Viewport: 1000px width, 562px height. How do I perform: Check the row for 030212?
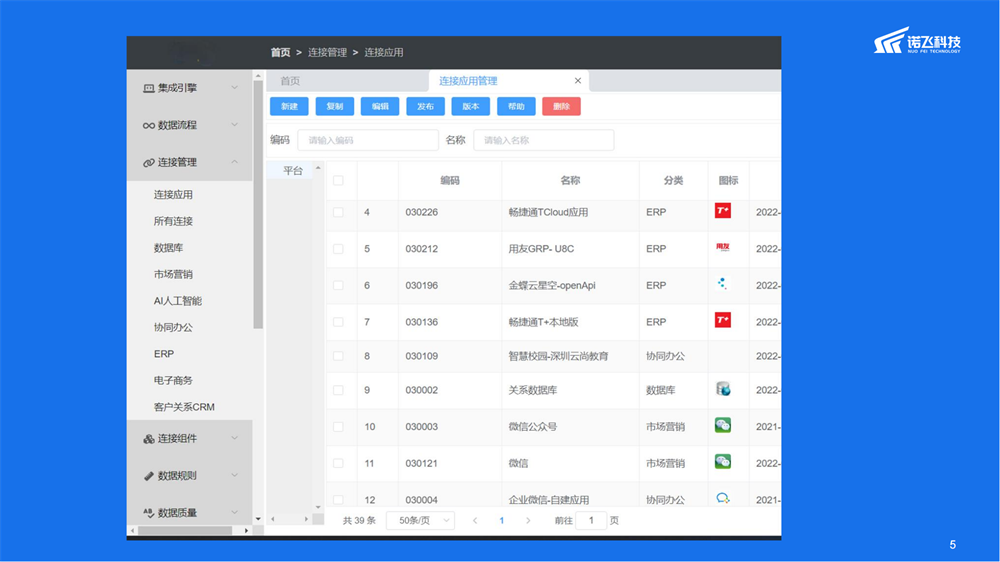[338, 249]
